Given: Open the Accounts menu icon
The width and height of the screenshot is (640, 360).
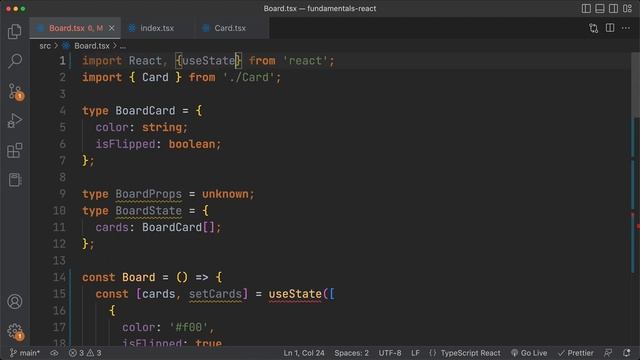Looking at the screenshot, I should click(15, 301).
